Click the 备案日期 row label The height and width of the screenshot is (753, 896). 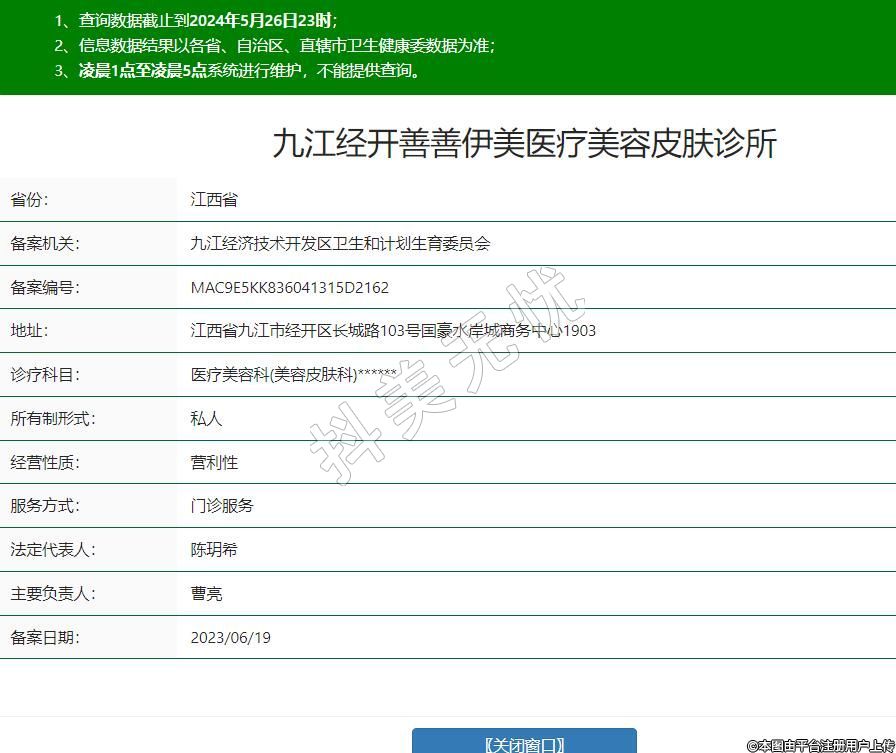pyautogui.click(x=44, y=638)
